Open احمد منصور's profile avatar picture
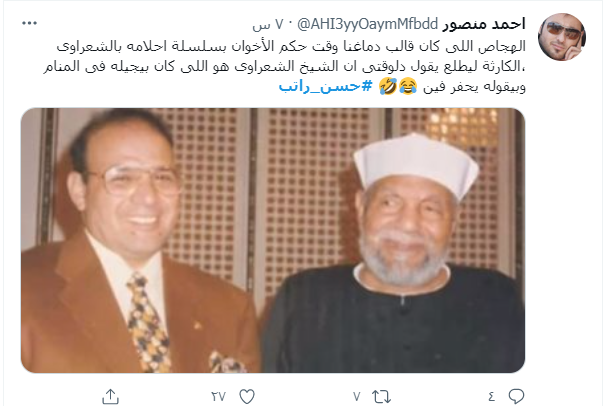605x406 pixels. tap(562, 37)
